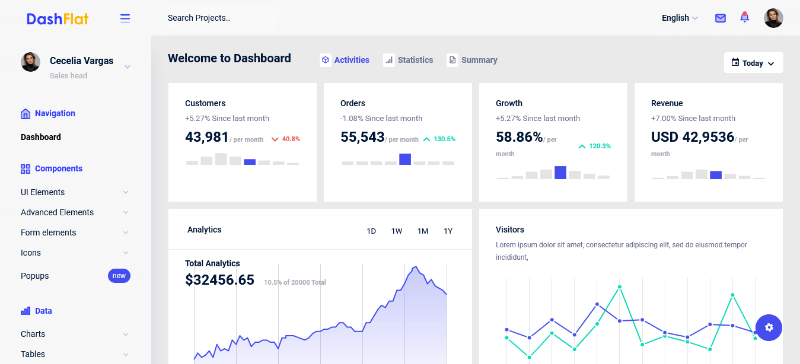Click the $32456.65 total analytics value
The image size is (800, 364).
tap(219, 280)
